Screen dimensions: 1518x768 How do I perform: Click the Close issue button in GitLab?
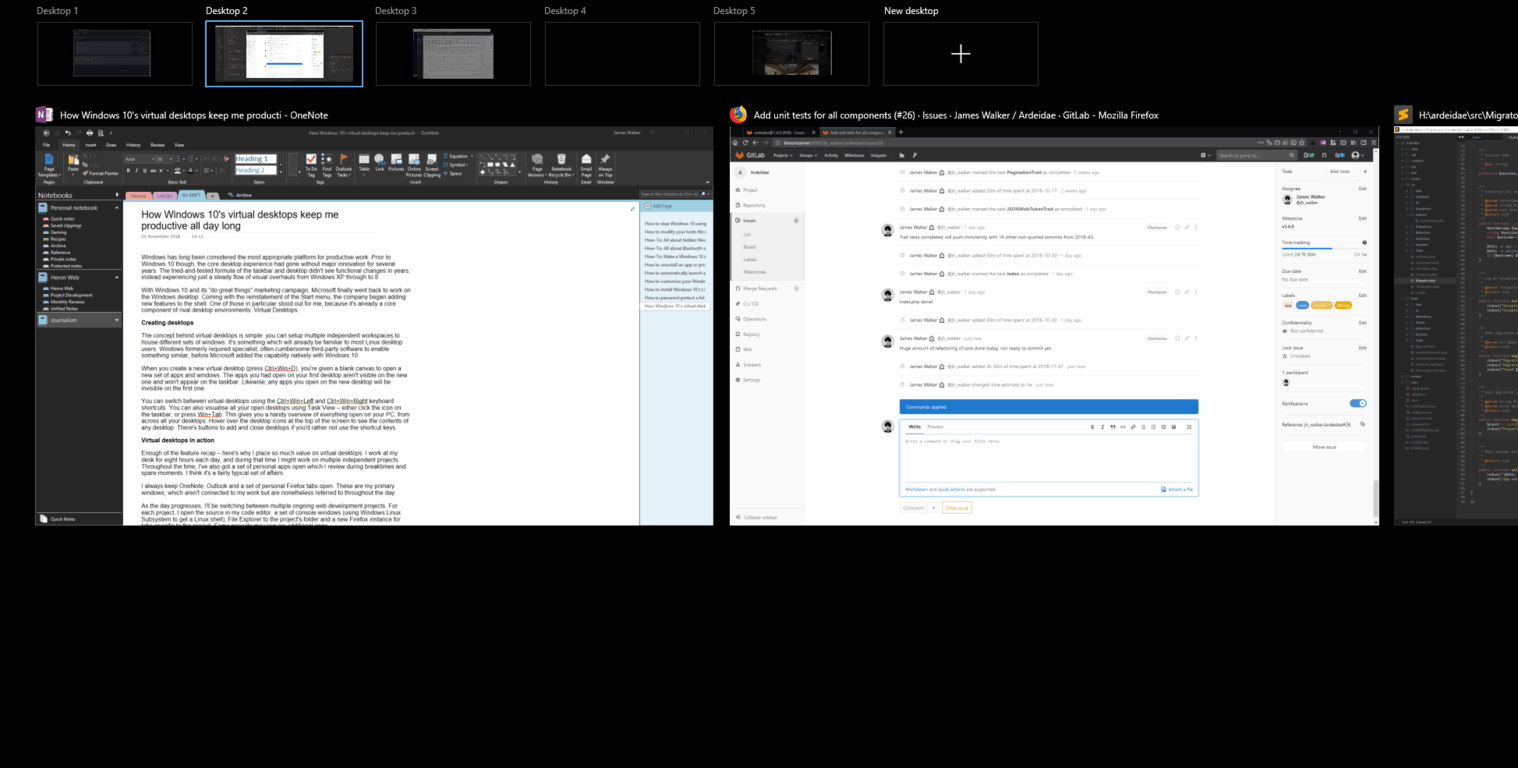(x=956, y=508)
